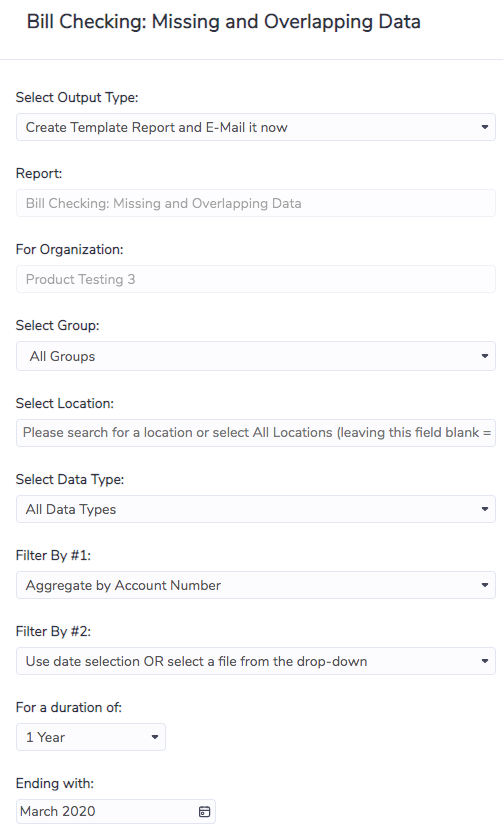Expand the Select Group combo box
The height and width of the screenshot is (830, 503).
(256, 356)
